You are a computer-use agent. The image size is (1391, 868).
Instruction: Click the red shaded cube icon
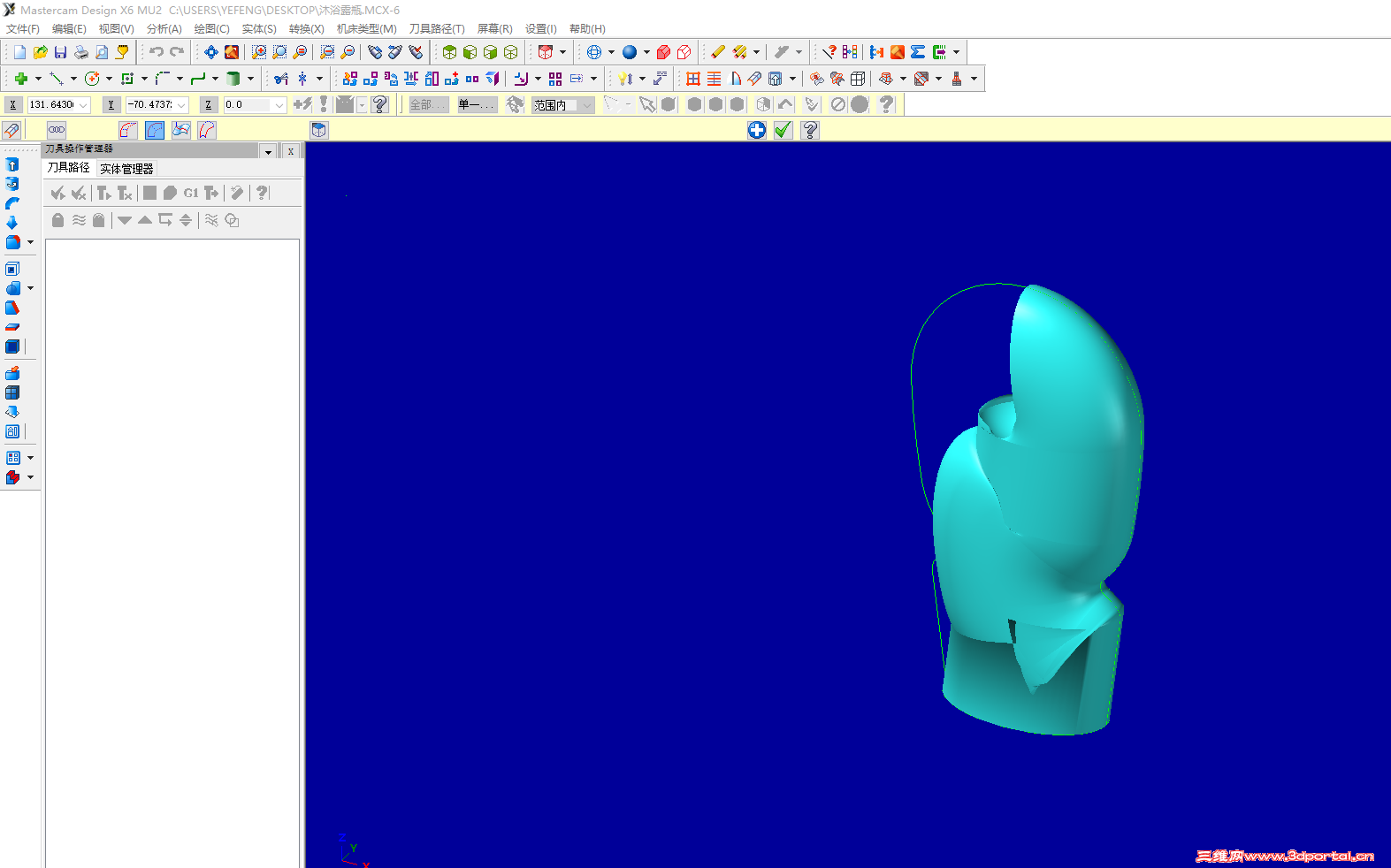click(x=663, y=52)
